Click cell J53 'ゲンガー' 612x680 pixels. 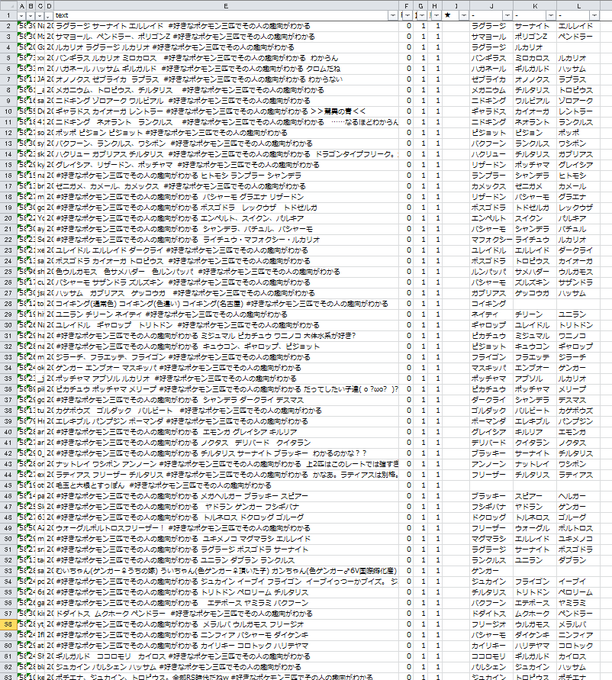491,571
